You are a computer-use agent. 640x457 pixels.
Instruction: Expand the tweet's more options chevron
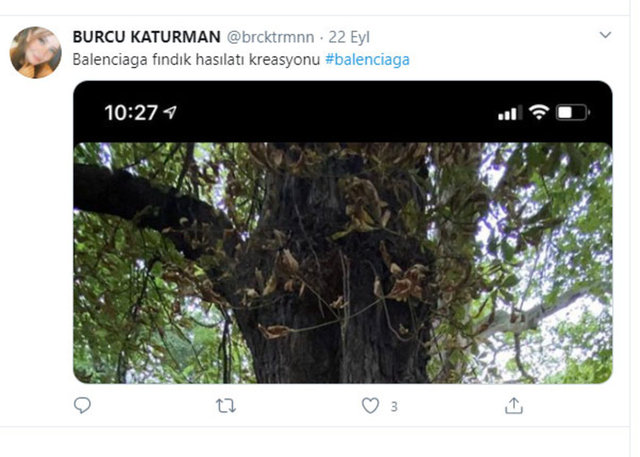(x=604, y=36)
